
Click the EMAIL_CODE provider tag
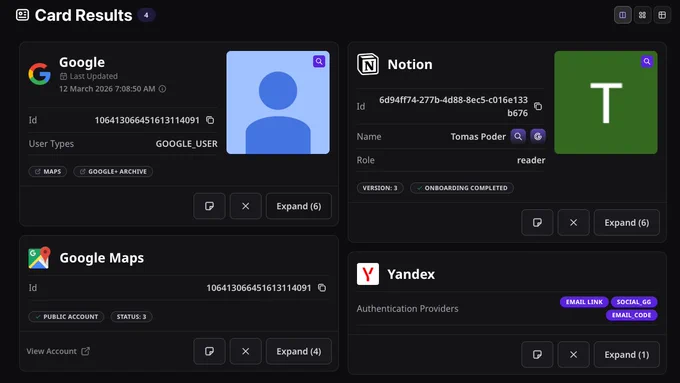click(x=631, y=315)
